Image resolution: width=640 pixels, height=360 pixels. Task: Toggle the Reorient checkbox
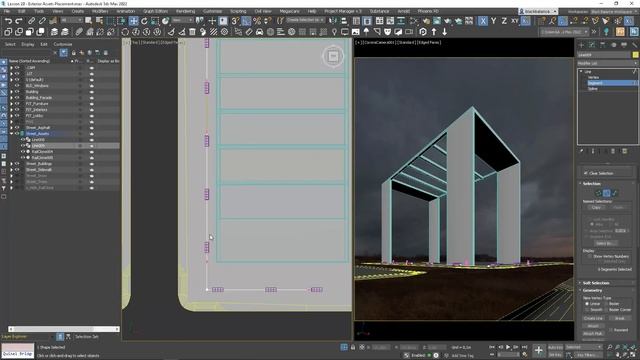coord(611,330)
